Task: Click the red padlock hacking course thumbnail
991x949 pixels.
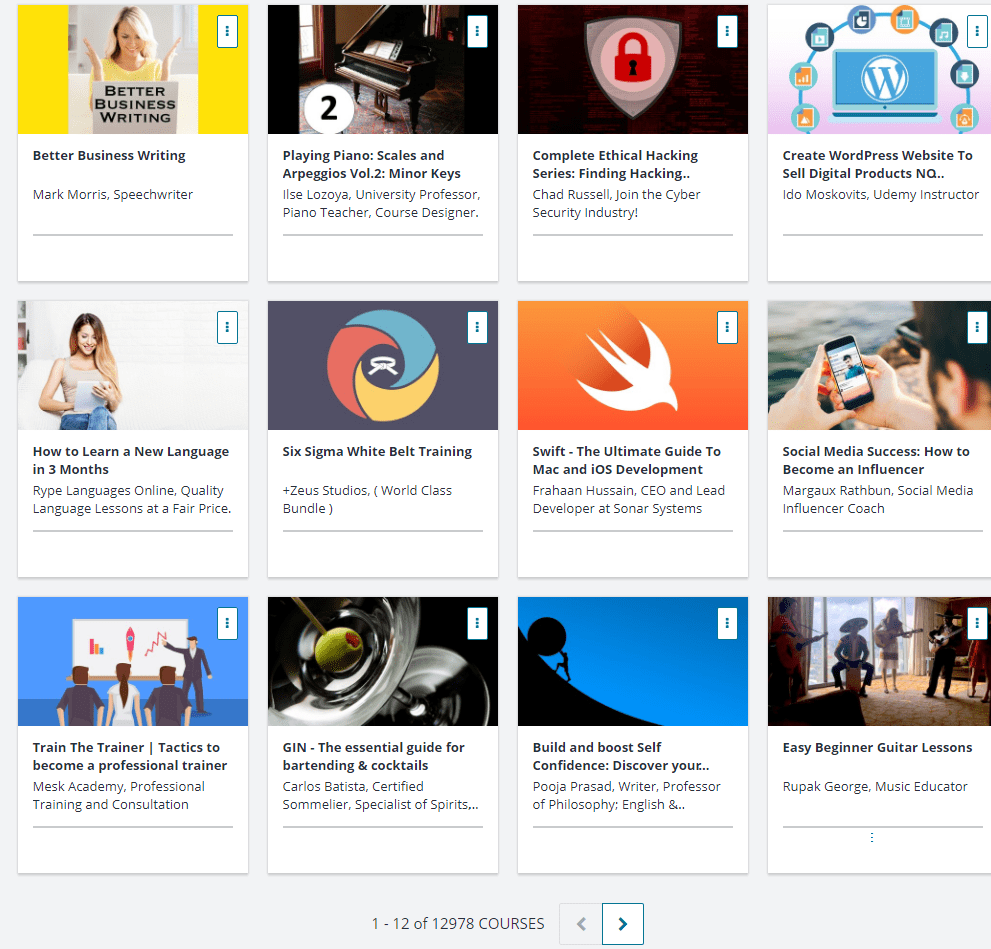Action: (632, 69)
